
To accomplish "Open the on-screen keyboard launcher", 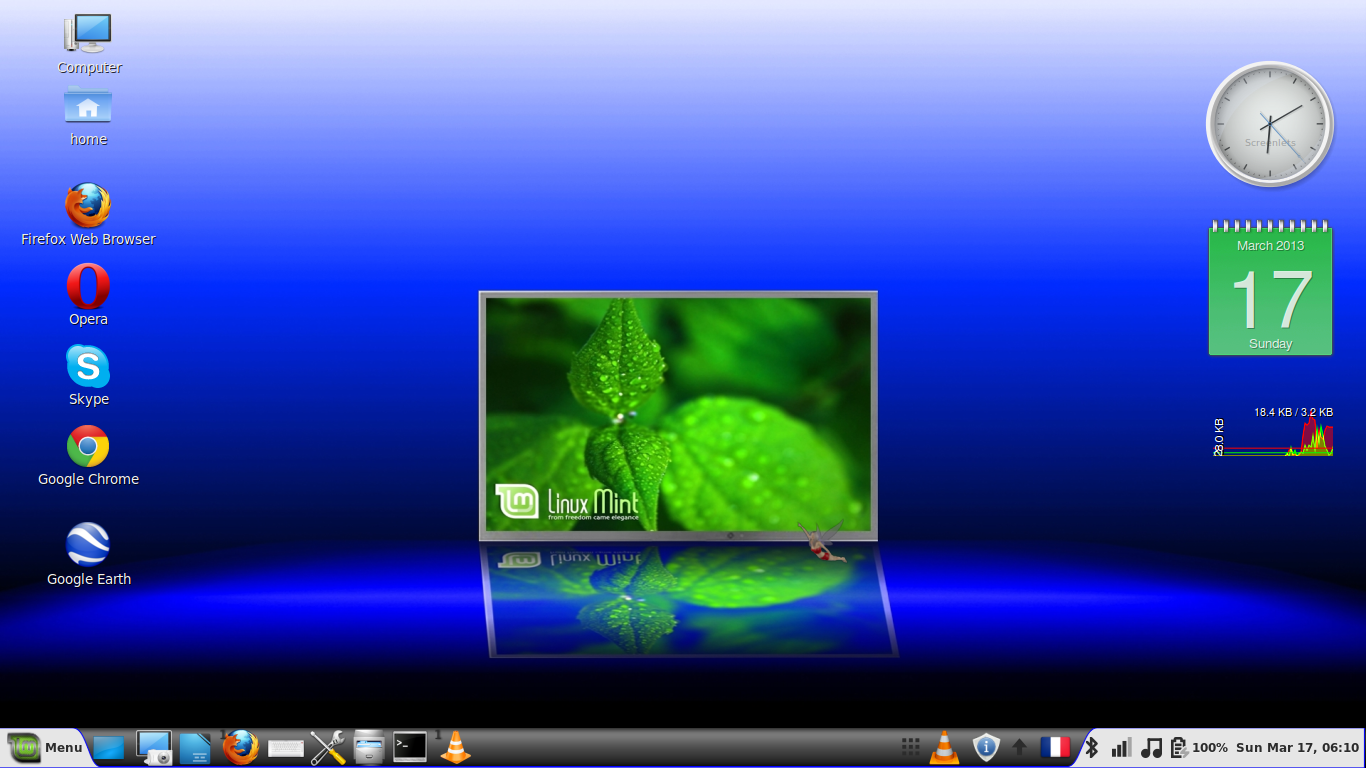I will tap(286, 748).
